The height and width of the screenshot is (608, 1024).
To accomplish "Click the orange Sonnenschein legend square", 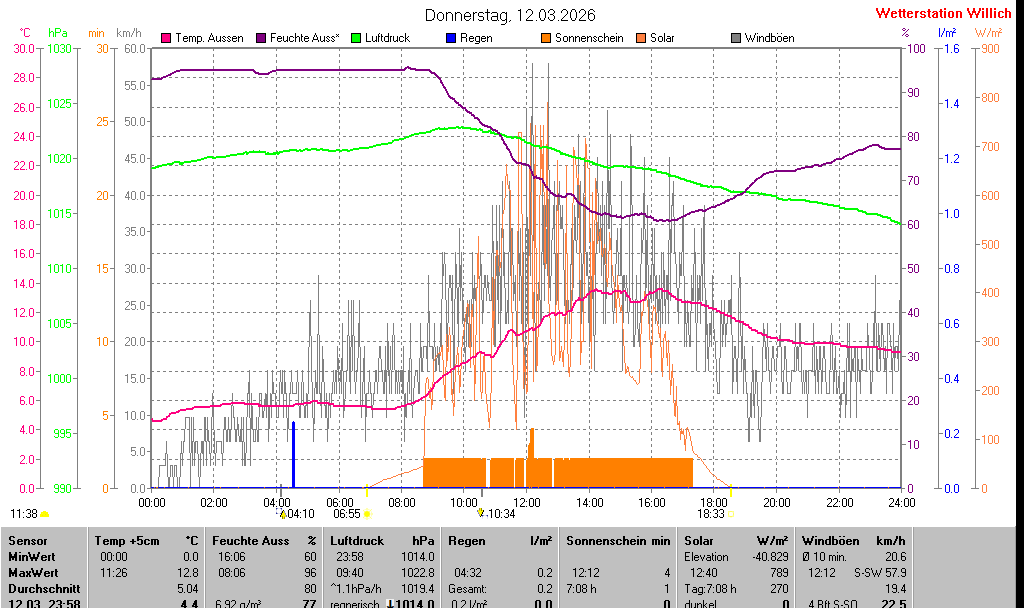I will (546, 38).
